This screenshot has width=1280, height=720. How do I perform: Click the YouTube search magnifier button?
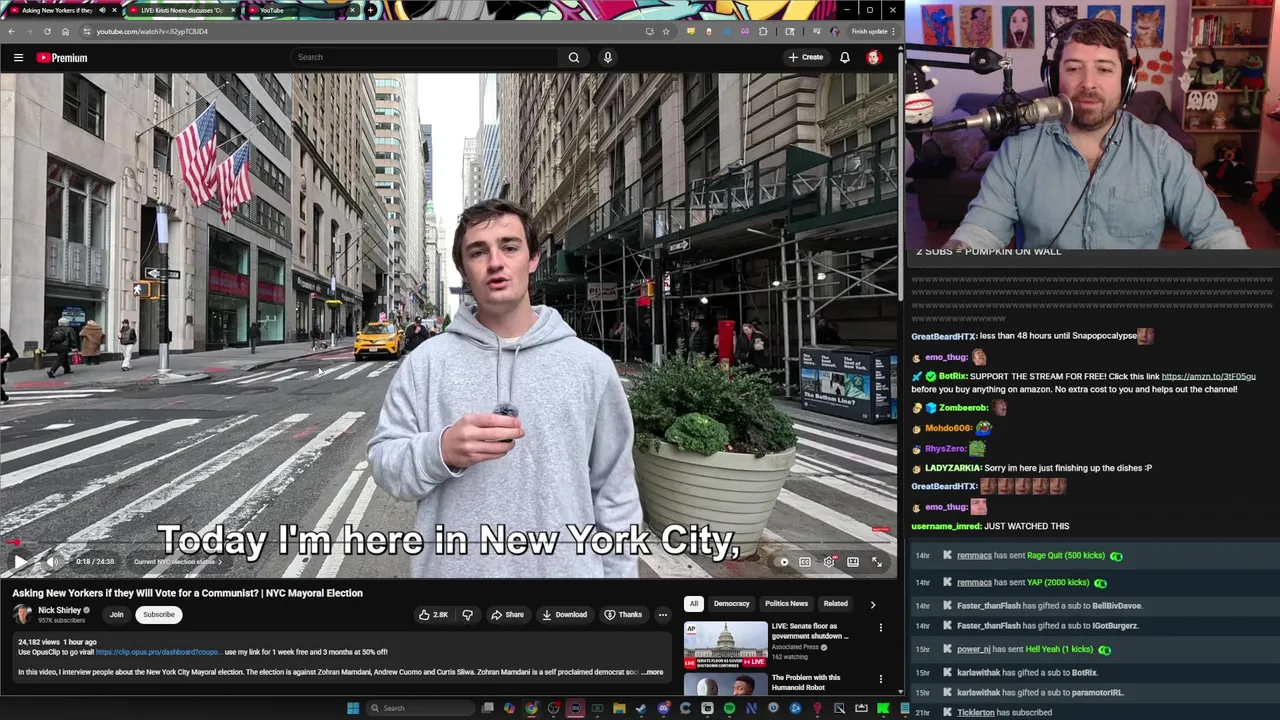[574, 57]
